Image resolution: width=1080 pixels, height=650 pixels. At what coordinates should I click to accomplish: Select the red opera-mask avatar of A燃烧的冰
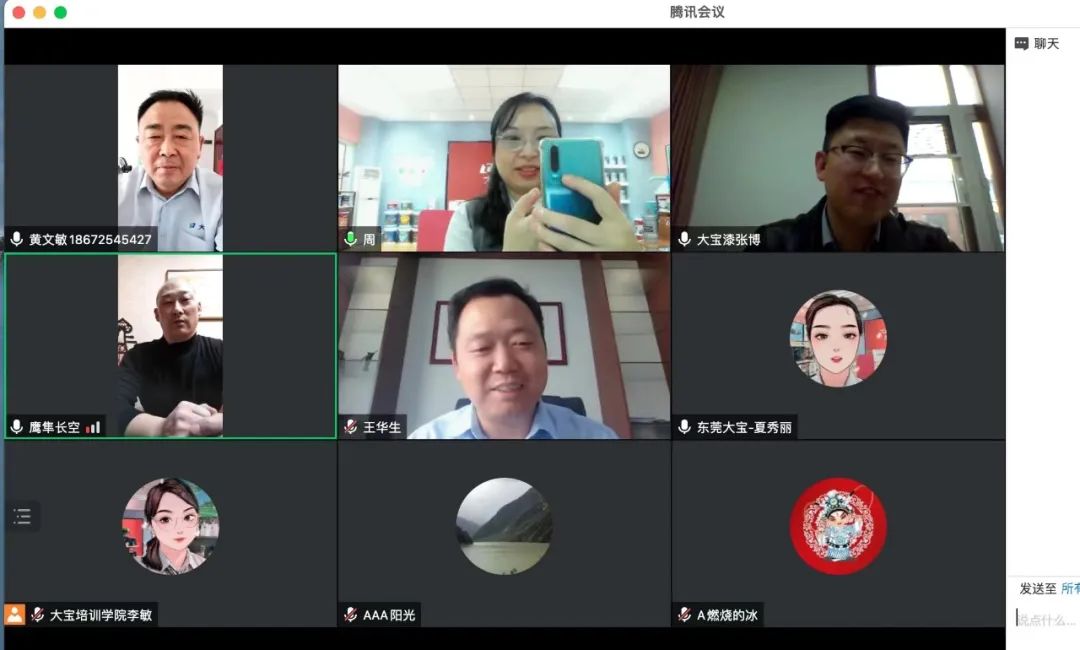coord(838,526)
